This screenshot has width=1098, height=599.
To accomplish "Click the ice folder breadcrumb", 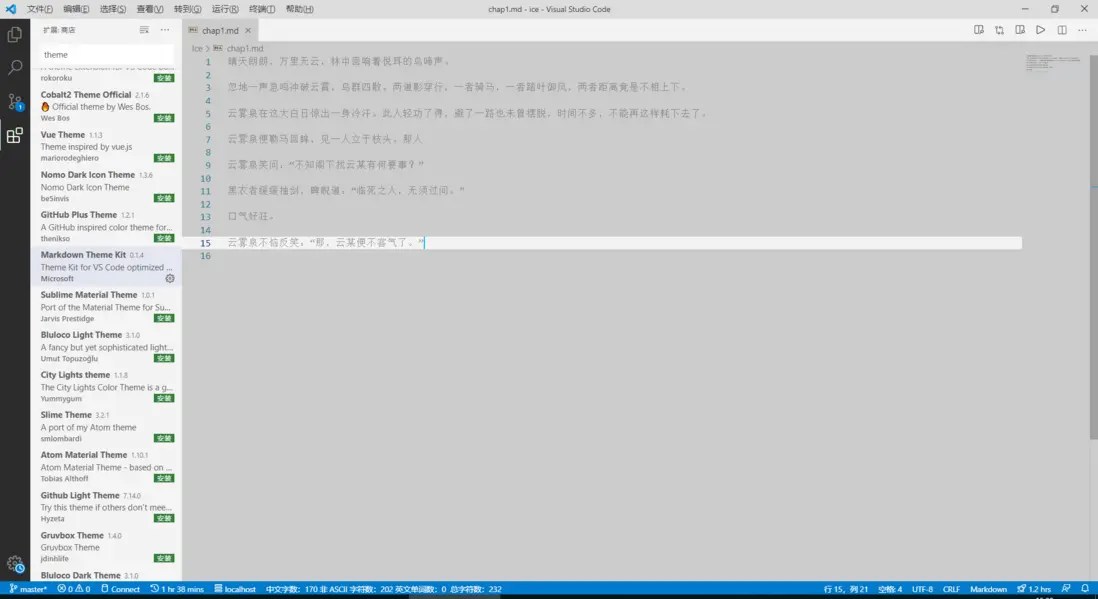I will [197, 48].
